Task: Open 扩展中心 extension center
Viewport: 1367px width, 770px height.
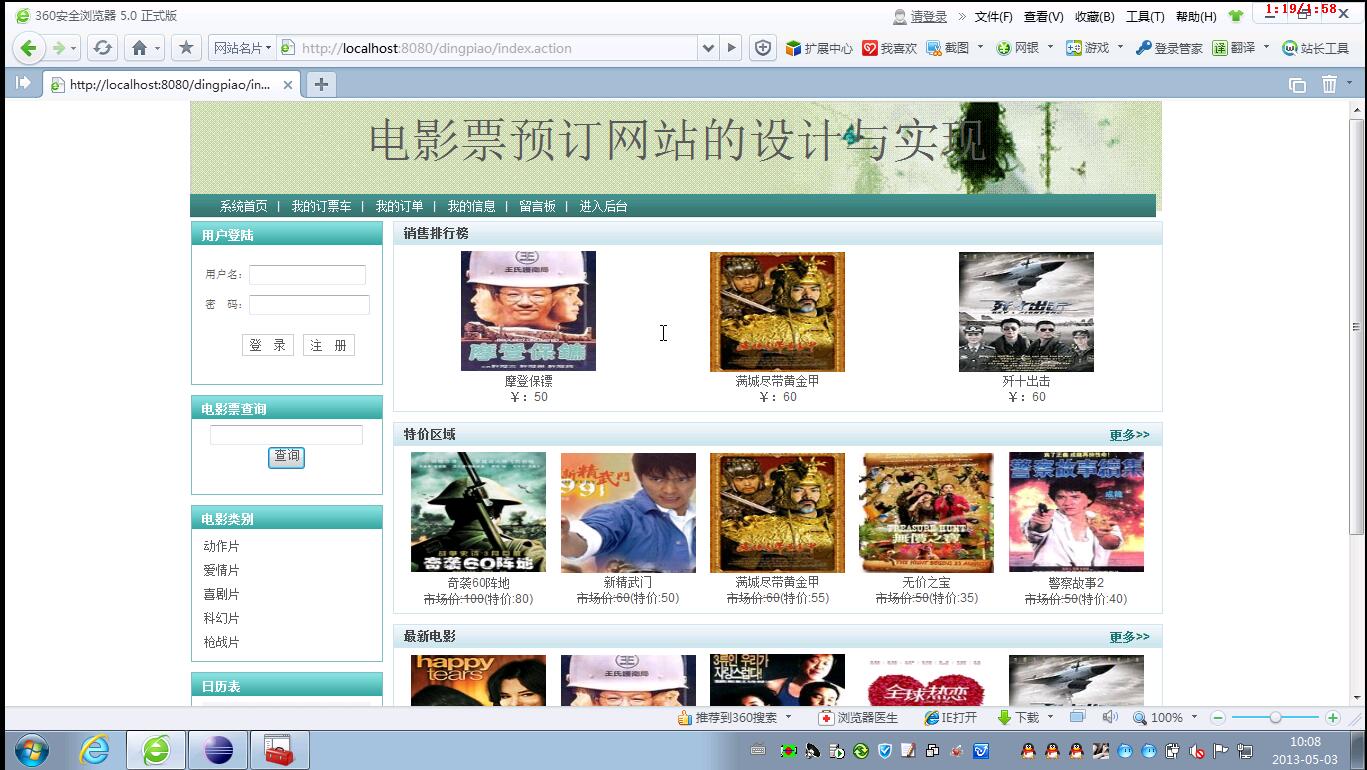Action: coord(819,48)
